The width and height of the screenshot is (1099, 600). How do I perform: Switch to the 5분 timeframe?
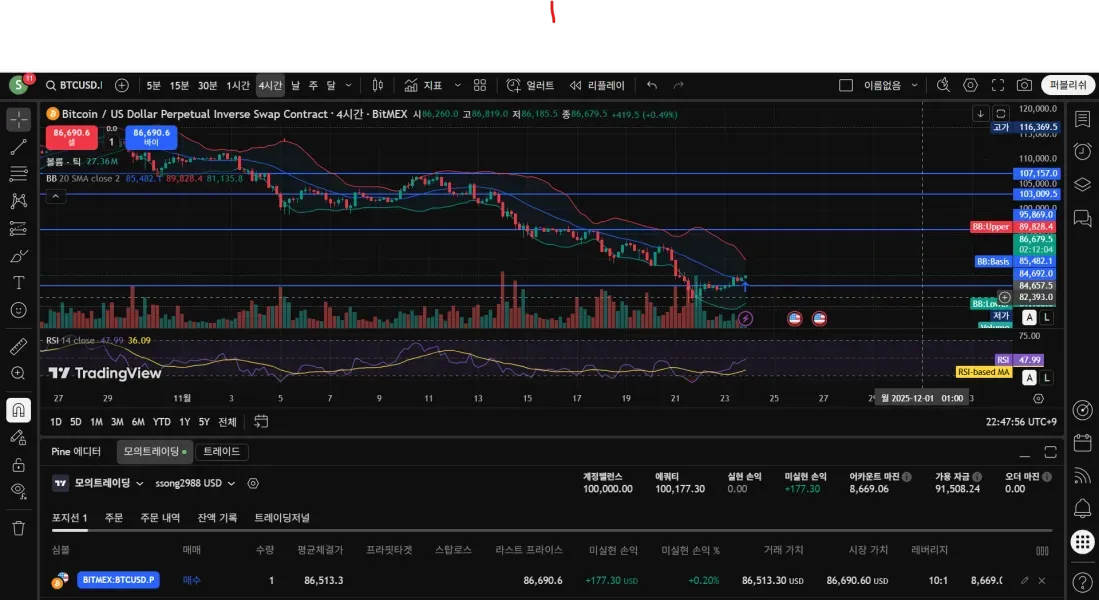click(153, 86)
